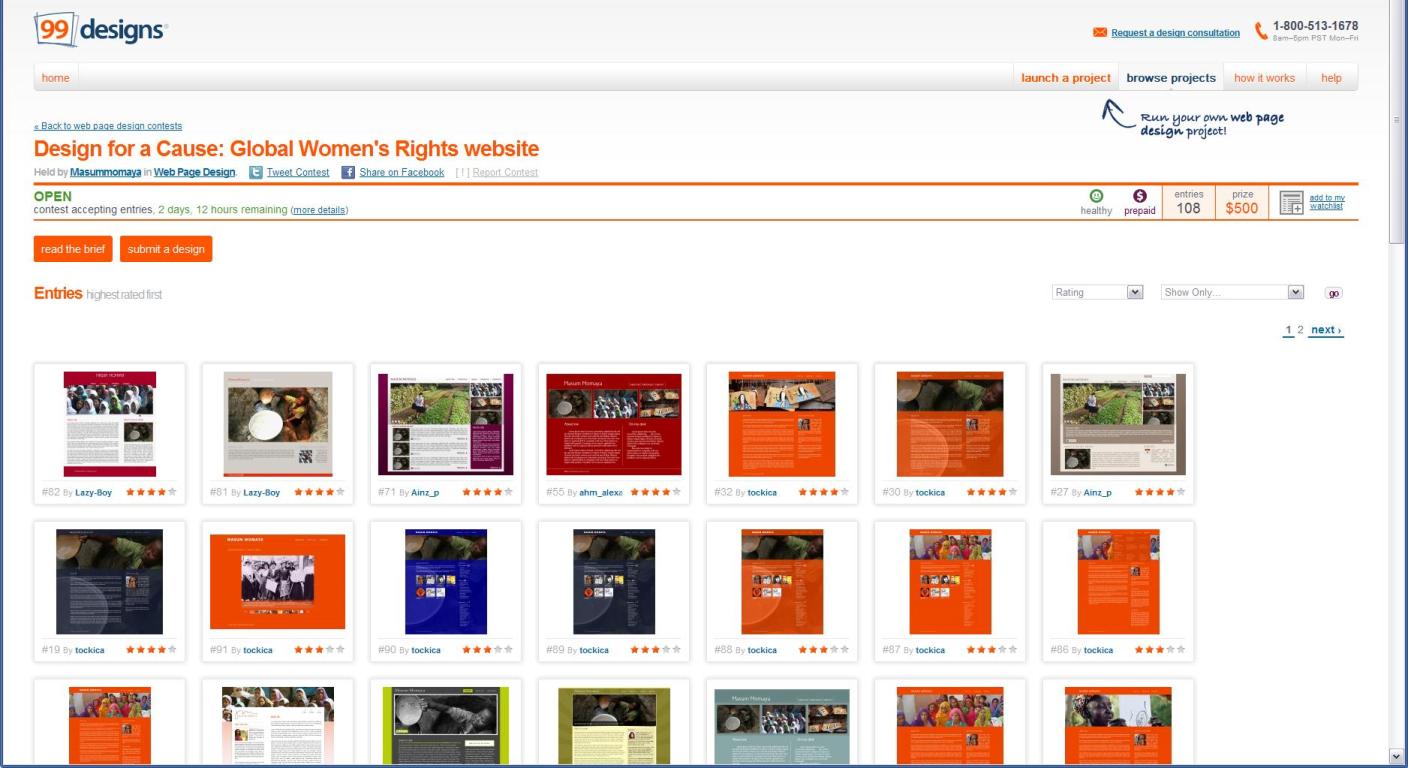Click the star rating of entry #55
The width and height of the screenshot is (1408, 768).
[x=655, y=492]
